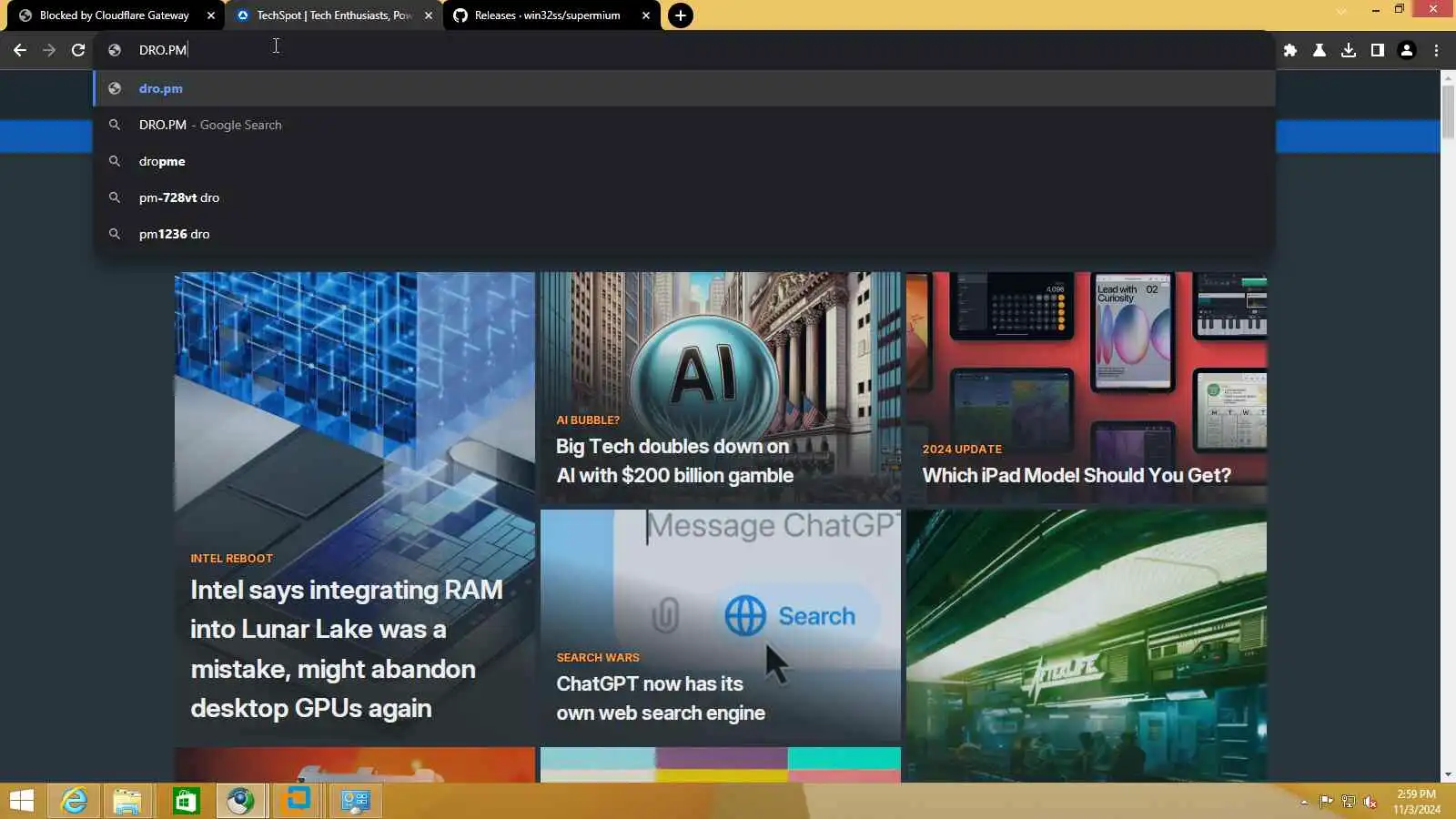Viewport: 1456px width, 819px height.
Task: Launch Internet Explorer from the taskbar
Action: point(74,801)
